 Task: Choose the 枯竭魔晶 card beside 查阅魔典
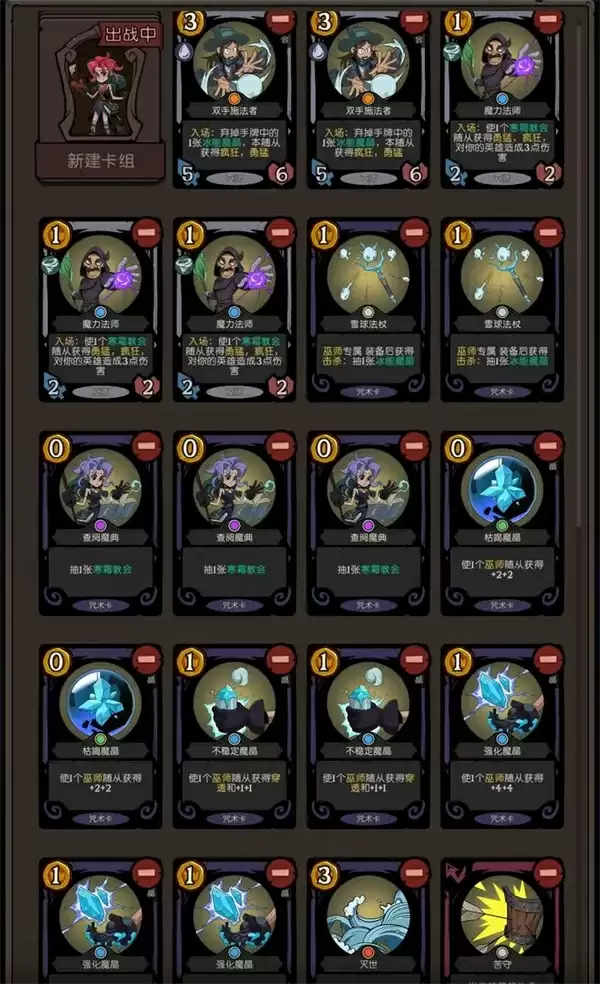coord(502,523)
